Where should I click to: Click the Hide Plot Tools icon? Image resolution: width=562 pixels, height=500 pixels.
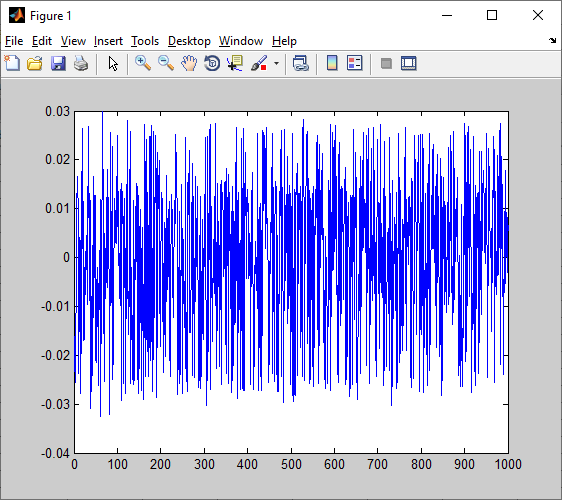point(386,63)
